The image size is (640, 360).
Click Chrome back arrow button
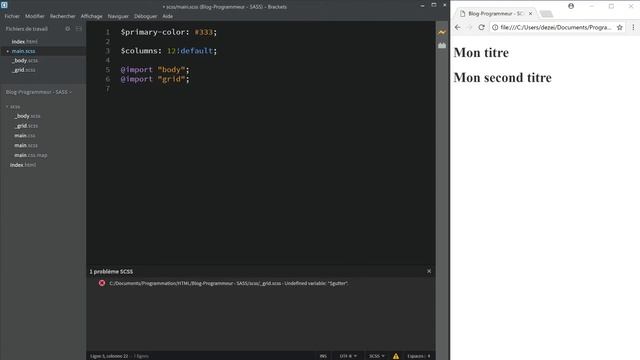458,27
